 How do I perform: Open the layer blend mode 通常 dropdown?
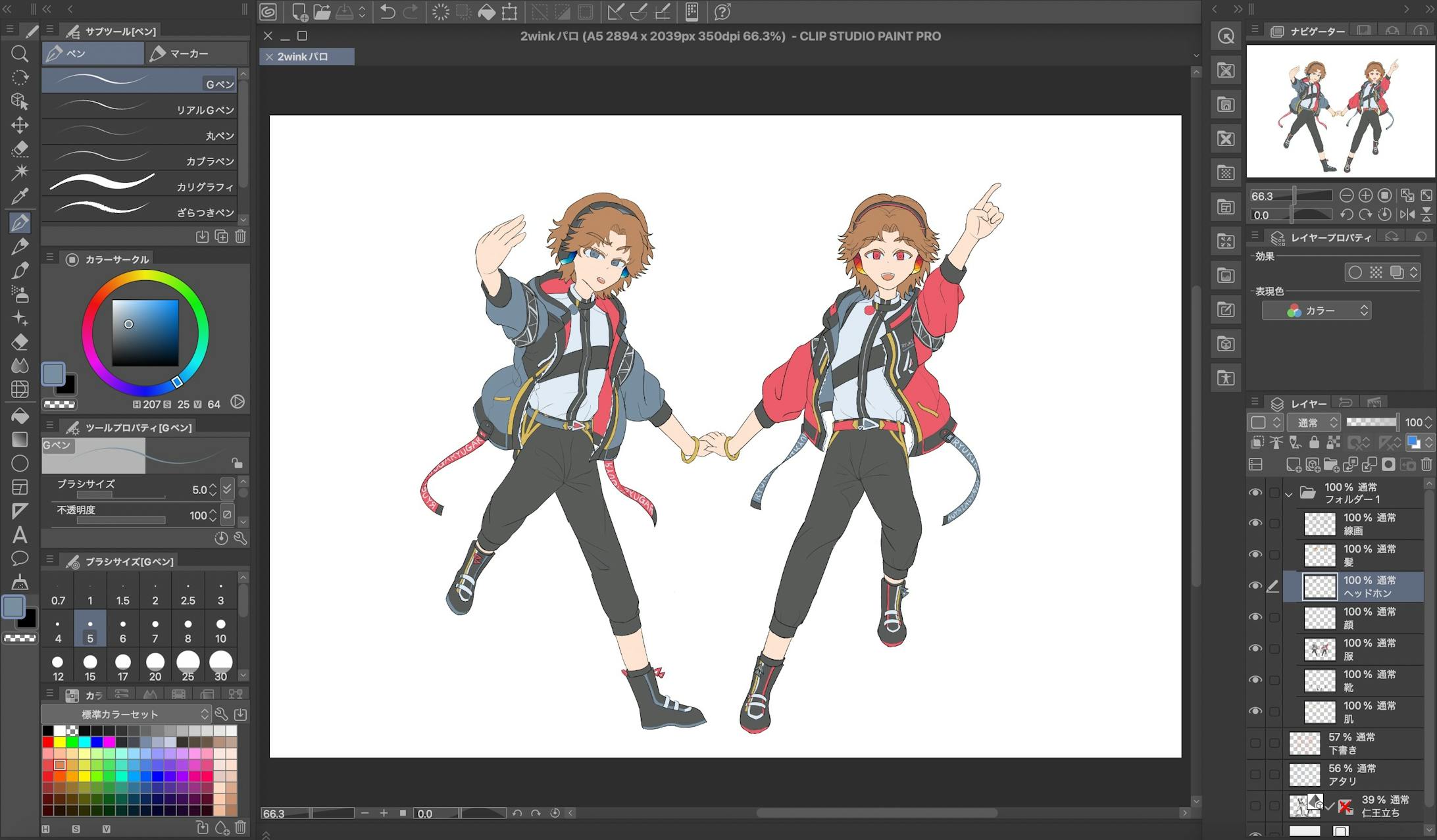1314,422
